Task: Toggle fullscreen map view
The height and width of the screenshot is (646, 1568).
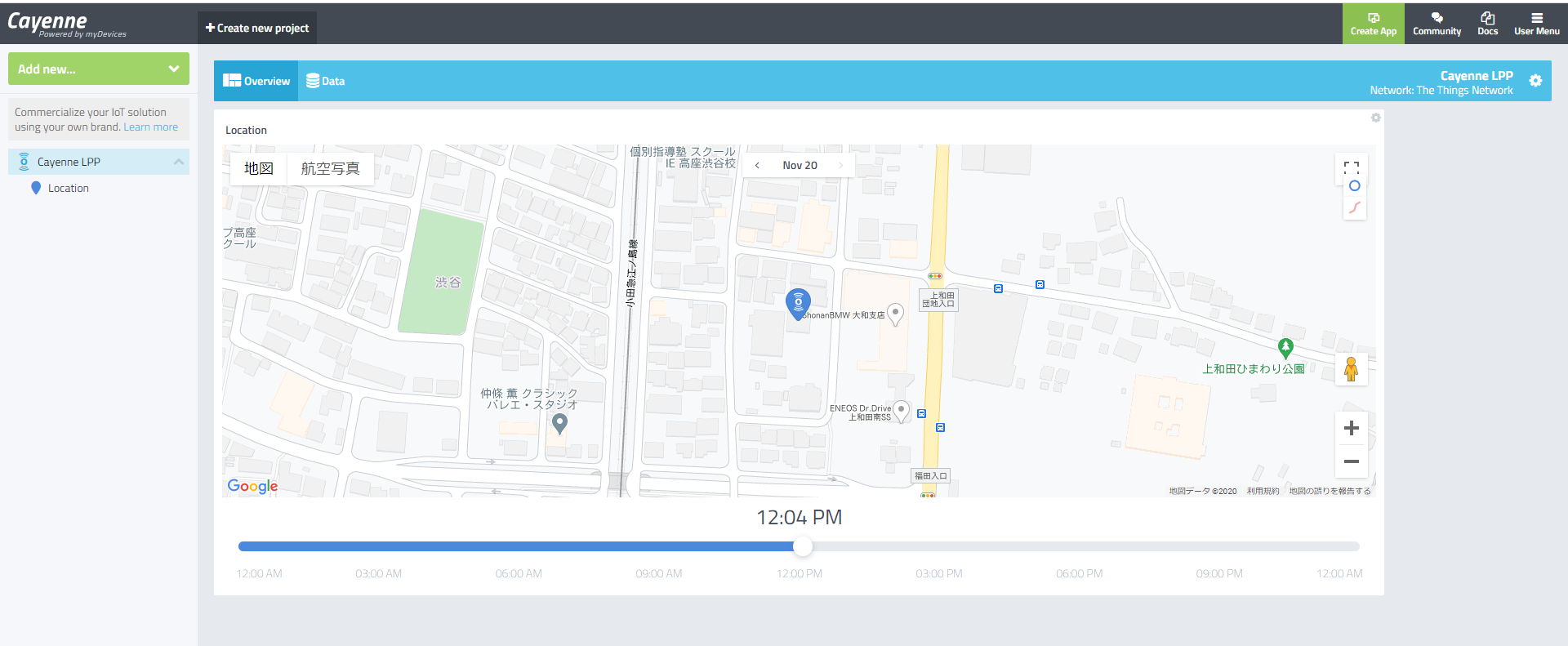Action: [1352, 166]
